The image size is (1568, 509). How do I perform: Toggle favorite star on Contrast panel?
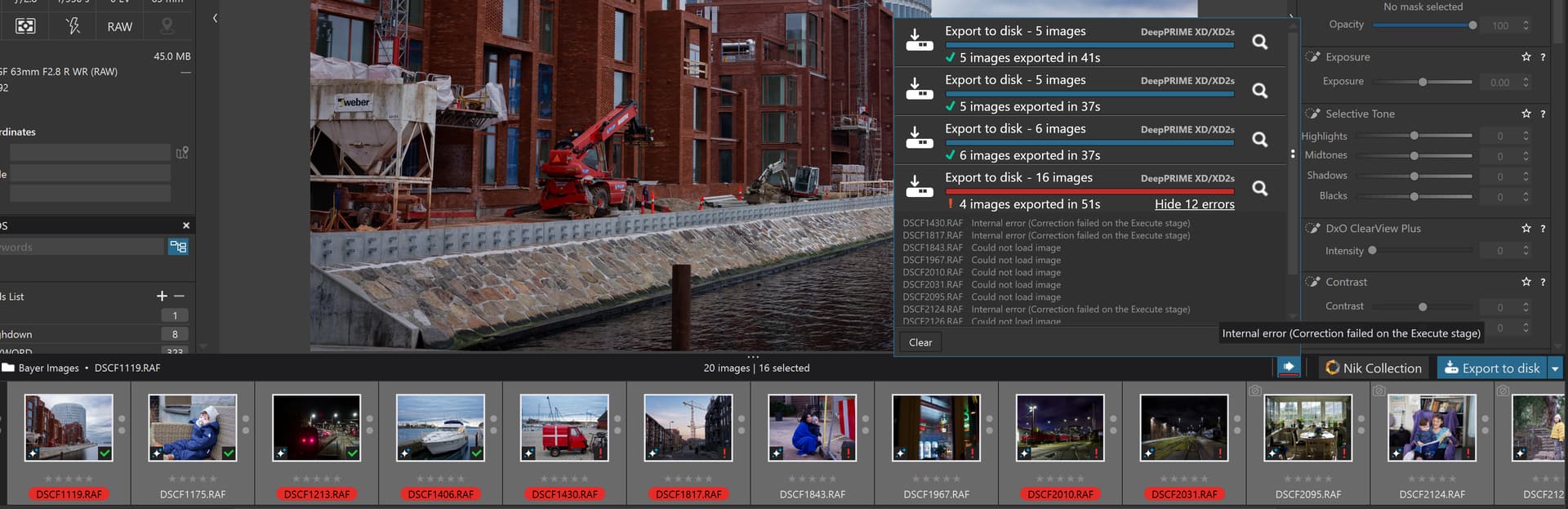1526,282
